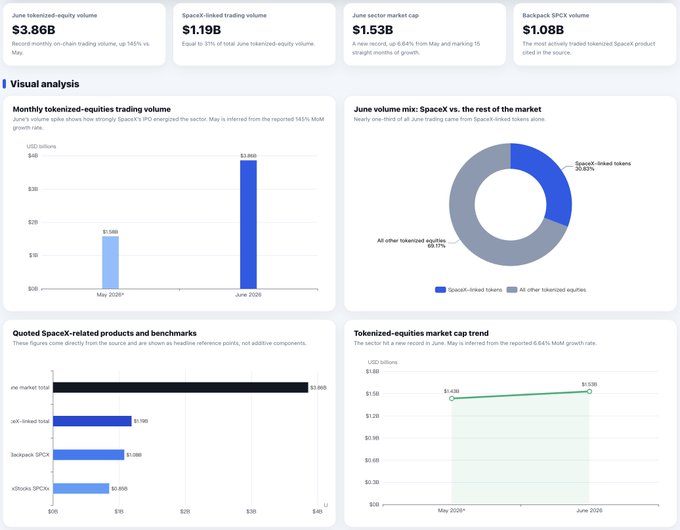Click 'May 2026*' axis label in market cap chart
This screenshot has height=530, width=680.
[x=451, y=510]
